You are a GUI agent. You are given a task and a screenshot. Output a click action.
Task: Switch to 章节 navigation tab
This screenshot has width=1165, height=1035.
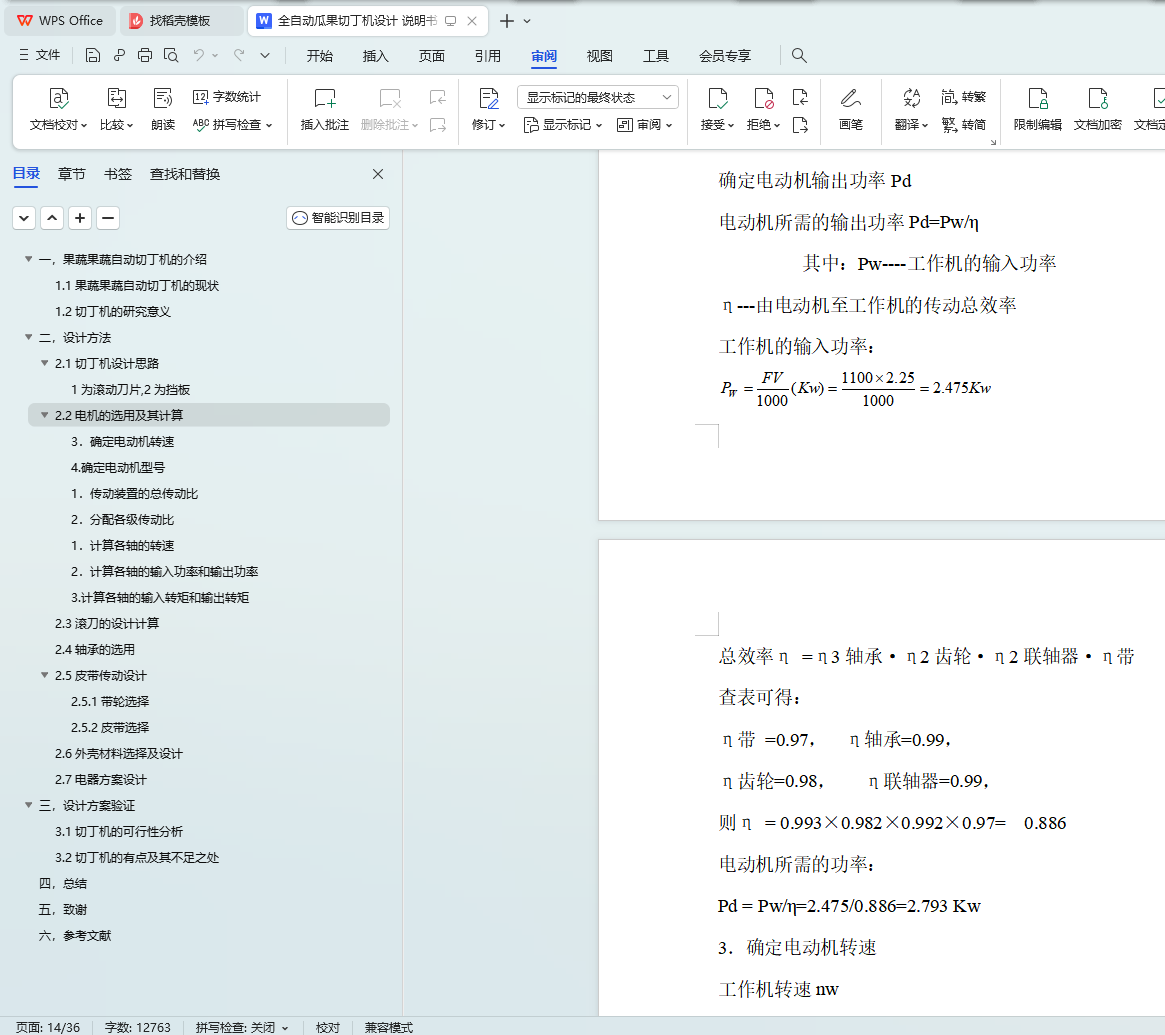[x=71, y=174]
